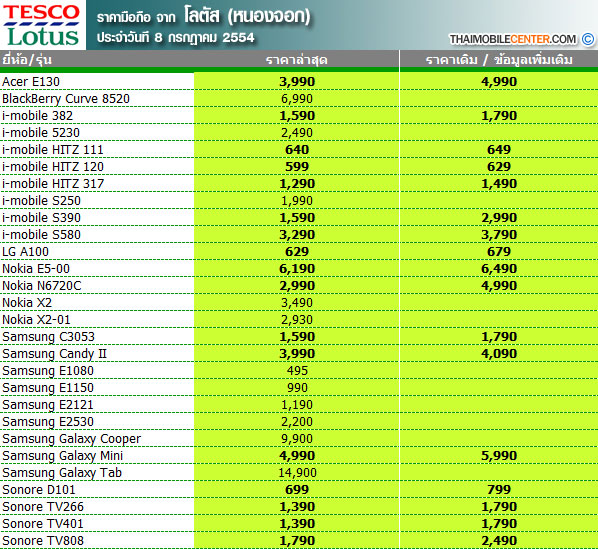Screen dimensions: 598x549
Task: Click the Samsung Candy II entry
Action: point(55,354)
